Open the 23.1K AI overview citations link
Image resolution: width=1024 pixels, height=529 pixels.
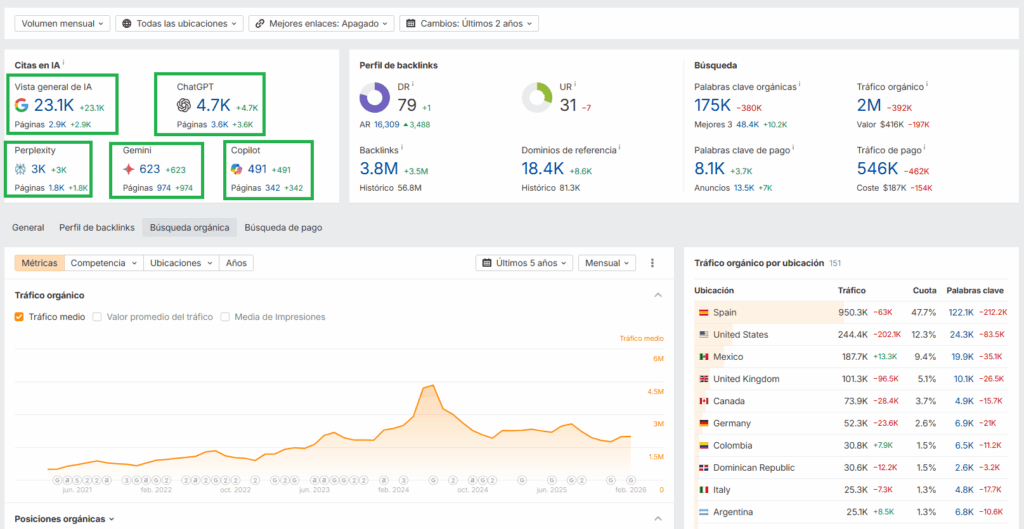[x=54, y=105]
